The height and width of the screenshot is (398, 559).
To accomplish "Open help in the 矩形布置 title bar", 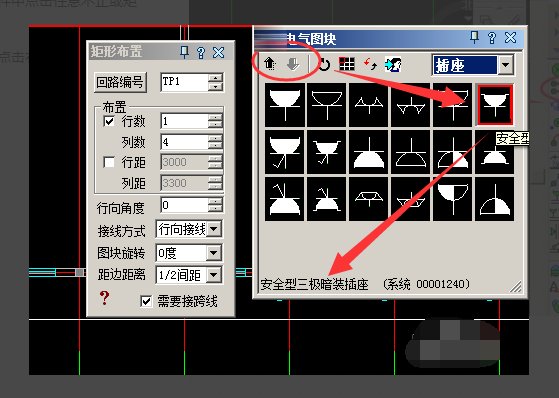I will tap(201, 53).
